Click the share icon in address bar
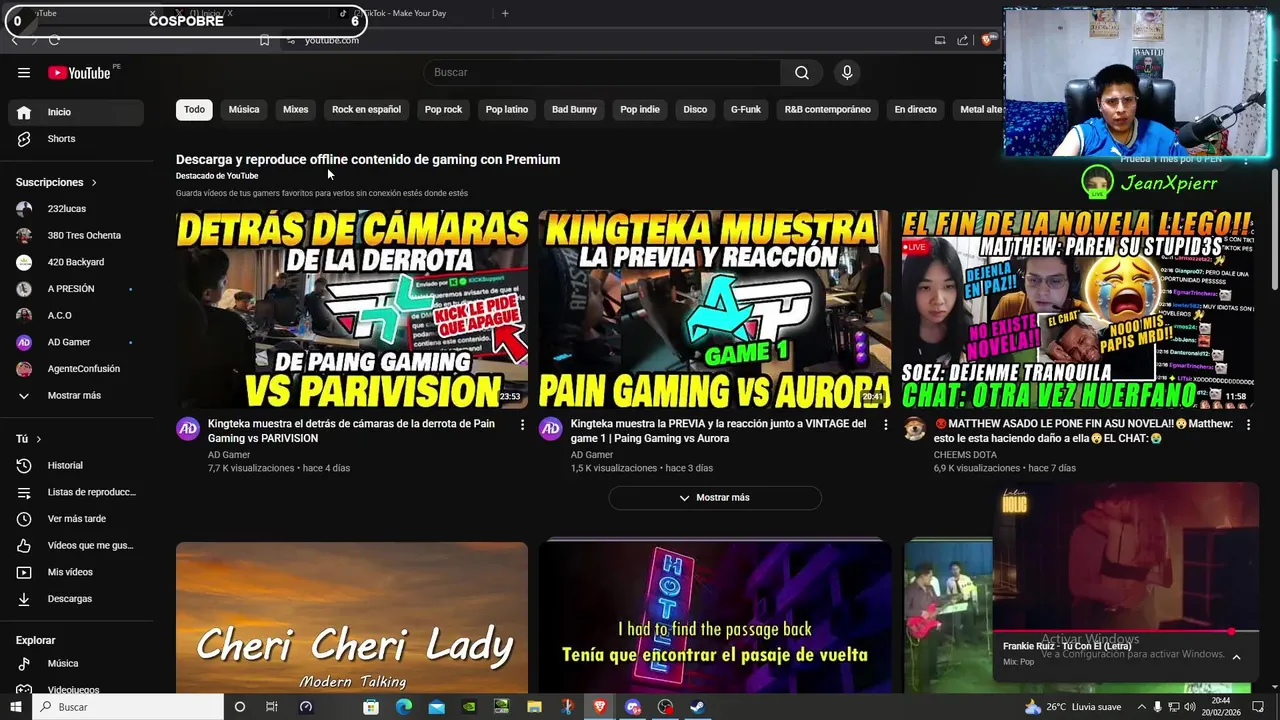 (x=962, y=40)
